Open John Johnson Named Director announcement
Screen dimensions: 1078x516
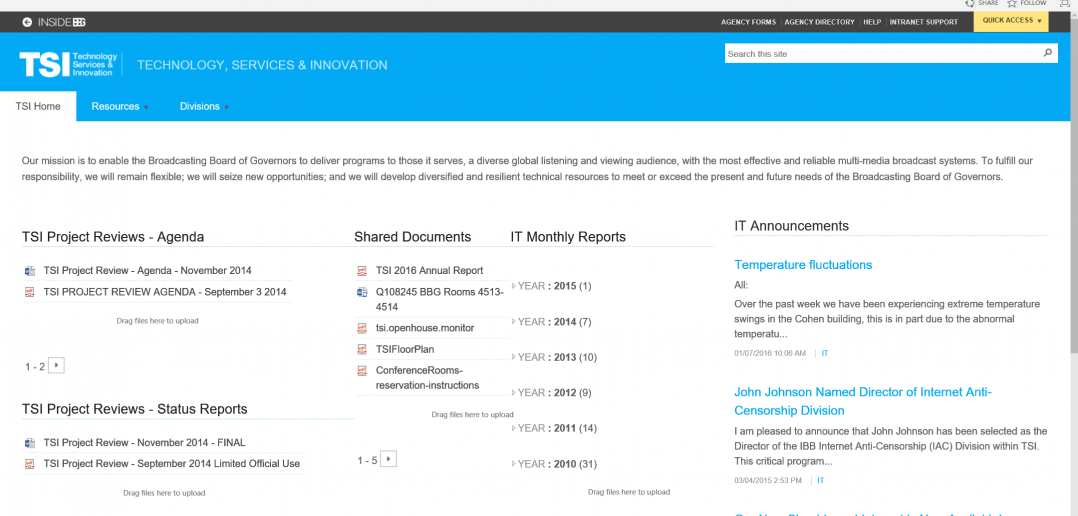pyautogui.click(x=863, y=401)
